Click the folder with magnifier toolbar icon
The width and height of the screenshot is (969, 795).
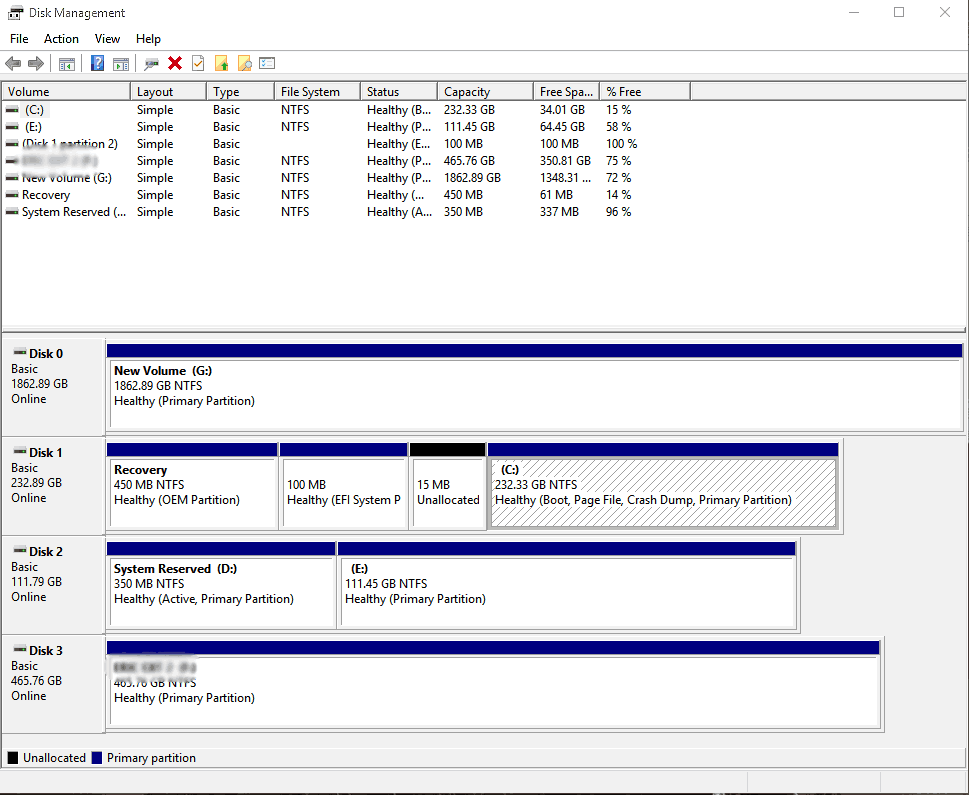pyautogui.click(x=244, y=63)
